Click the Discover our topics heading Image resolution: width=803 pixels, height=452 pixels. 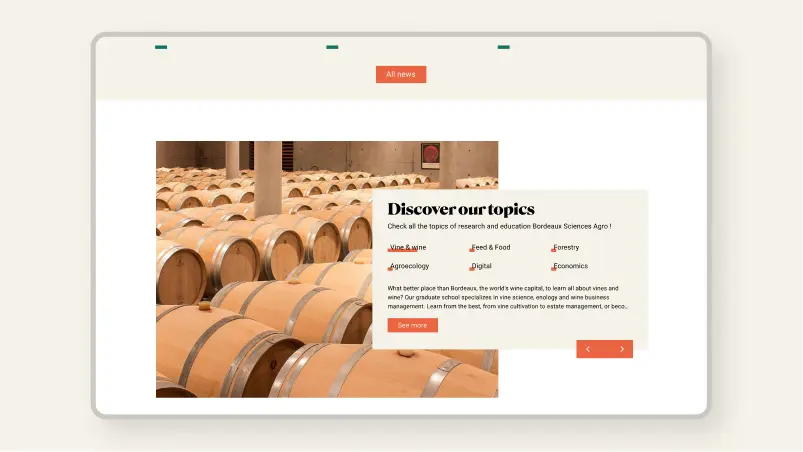pyautogui.click(x=461, y=209)
